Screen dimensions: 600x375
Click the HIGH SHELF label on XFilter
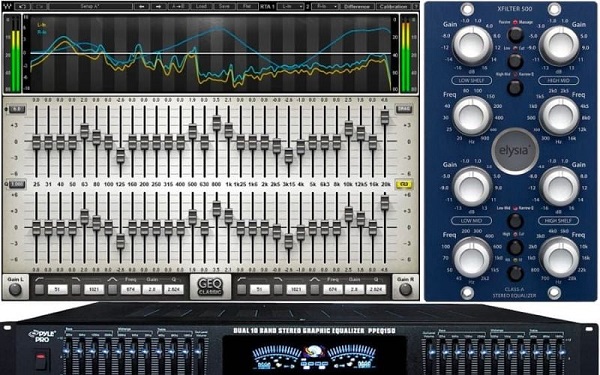coord(558,221)
